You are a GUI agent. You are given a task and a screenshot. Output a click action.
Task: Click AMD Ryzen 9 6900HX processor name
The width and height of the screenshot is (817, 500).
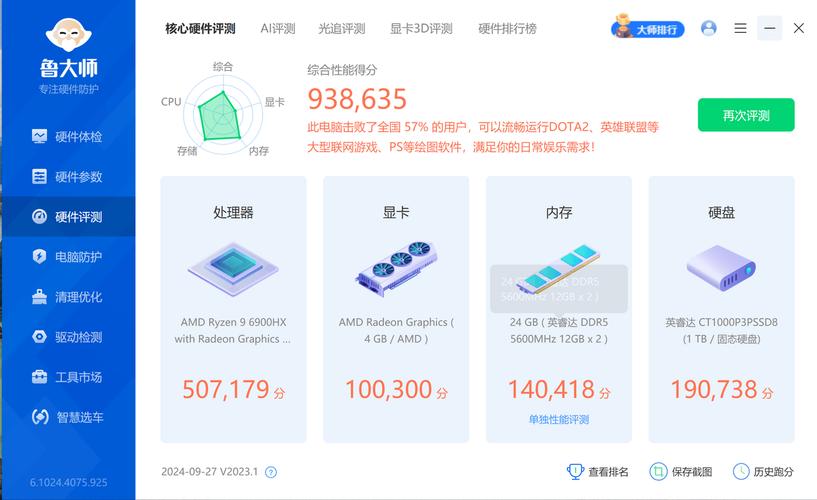[x=233, y=331]
